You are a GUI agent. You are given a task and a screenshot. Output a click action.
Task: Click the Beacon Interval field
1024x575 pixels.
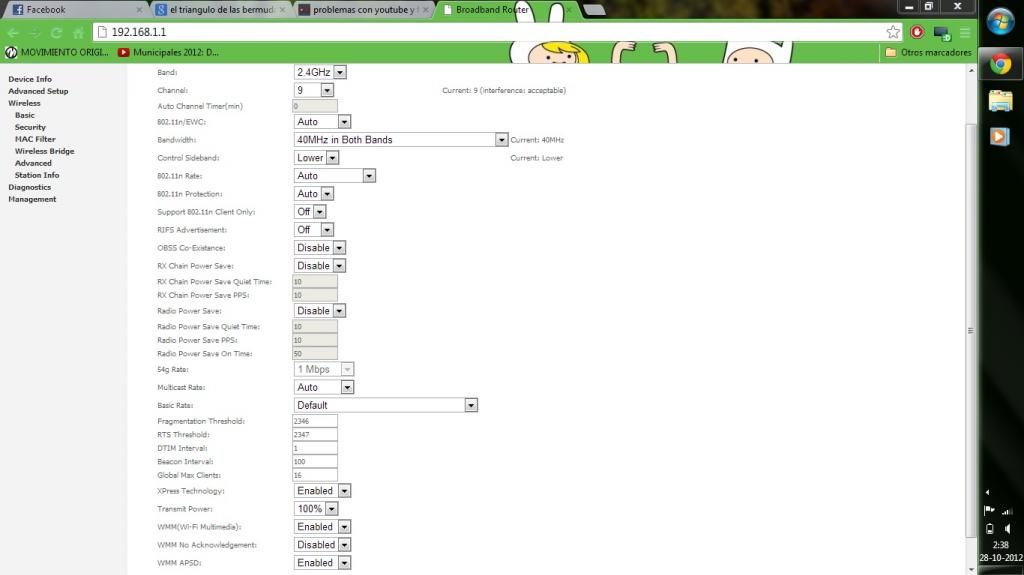pyautogui.click(x=315, y=462)
